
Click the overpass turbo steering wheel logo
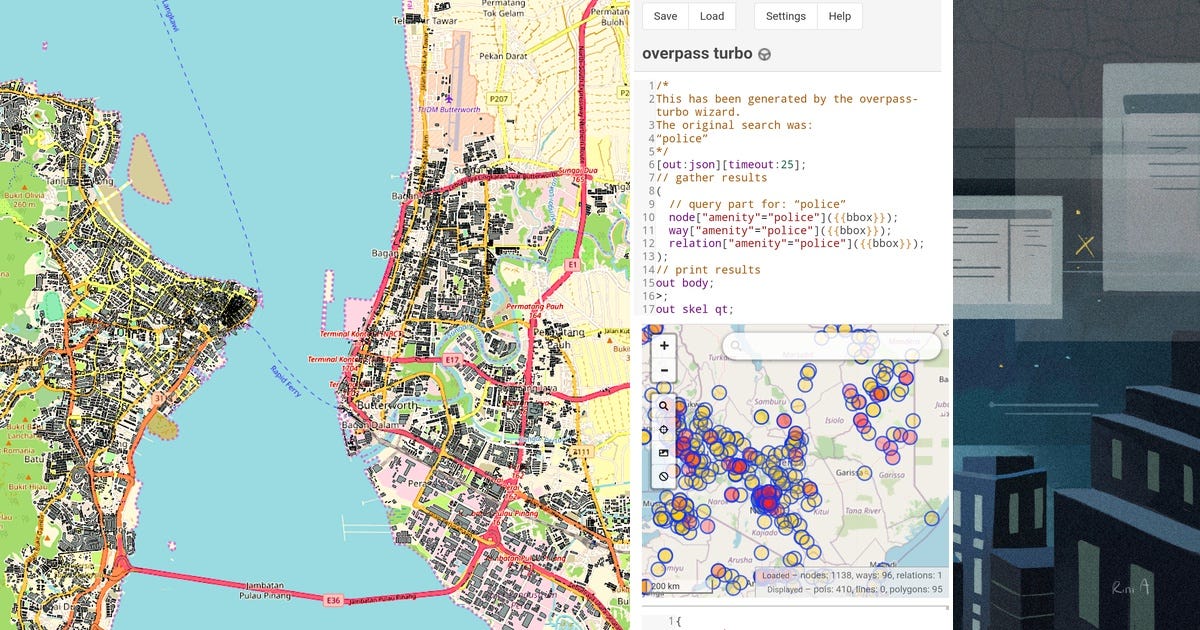tap(762, 54)
